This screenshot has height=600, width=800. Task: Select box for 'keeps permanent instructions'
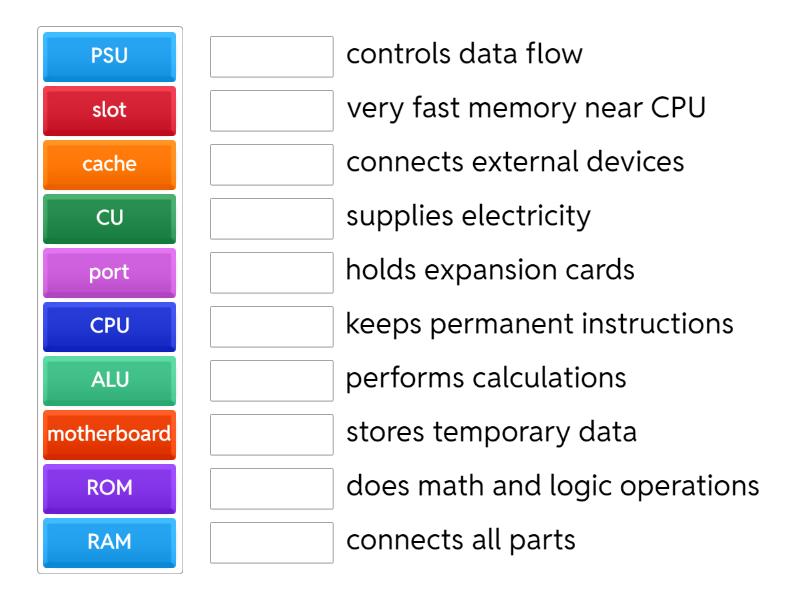pos(272,327)
